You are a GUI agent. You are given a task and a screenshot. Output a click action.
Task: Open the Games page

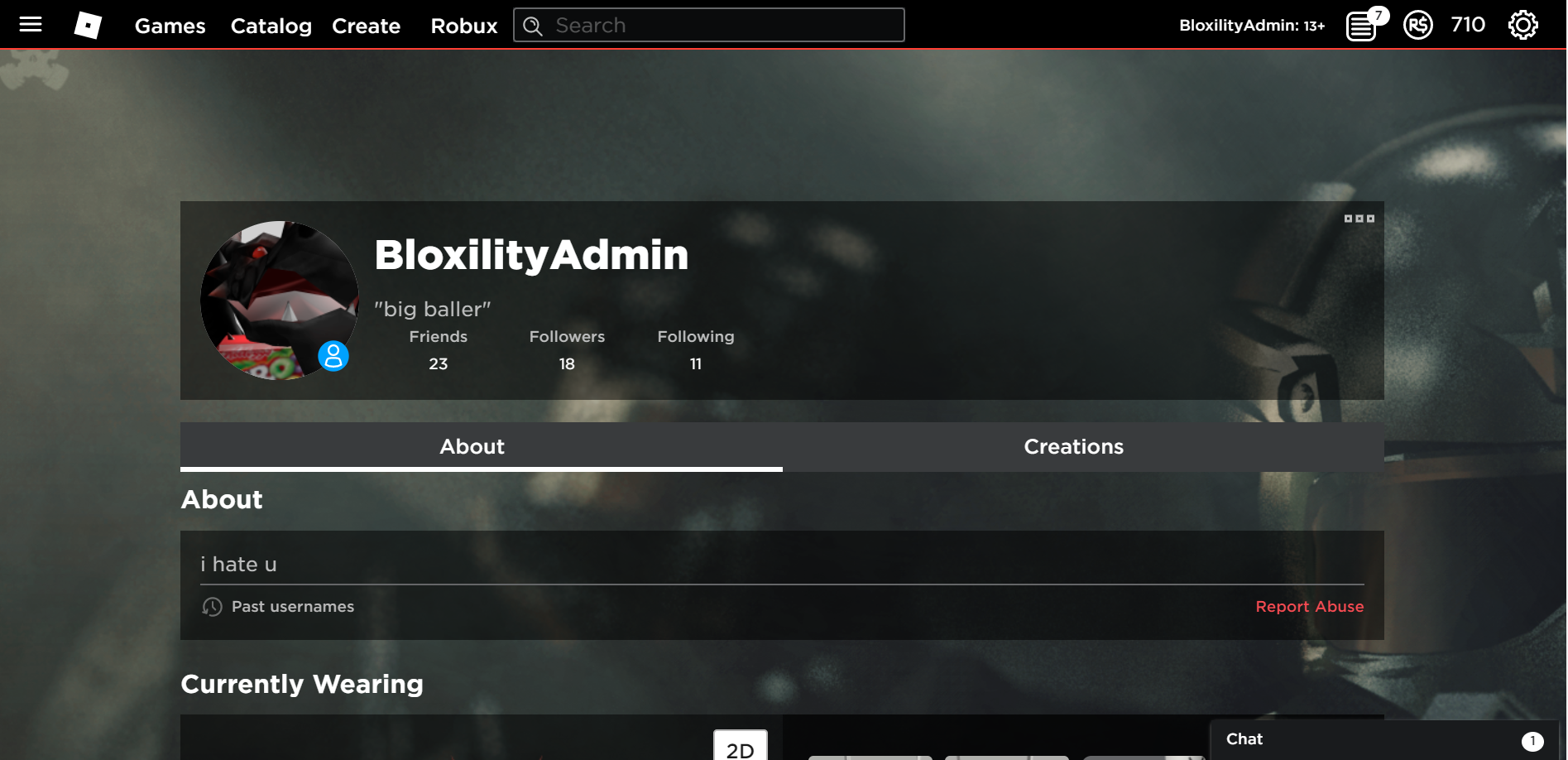tap(170, 26)
